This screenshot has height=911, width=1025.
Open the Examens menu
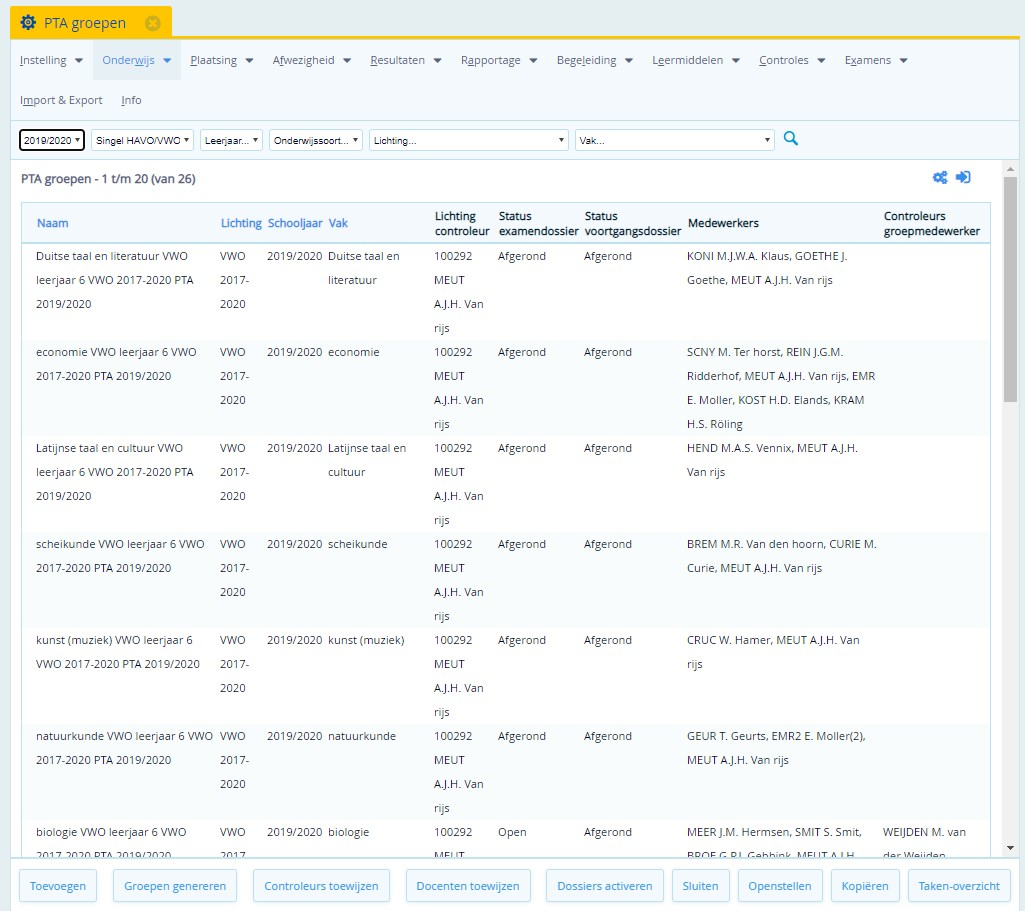pos(875,60)
